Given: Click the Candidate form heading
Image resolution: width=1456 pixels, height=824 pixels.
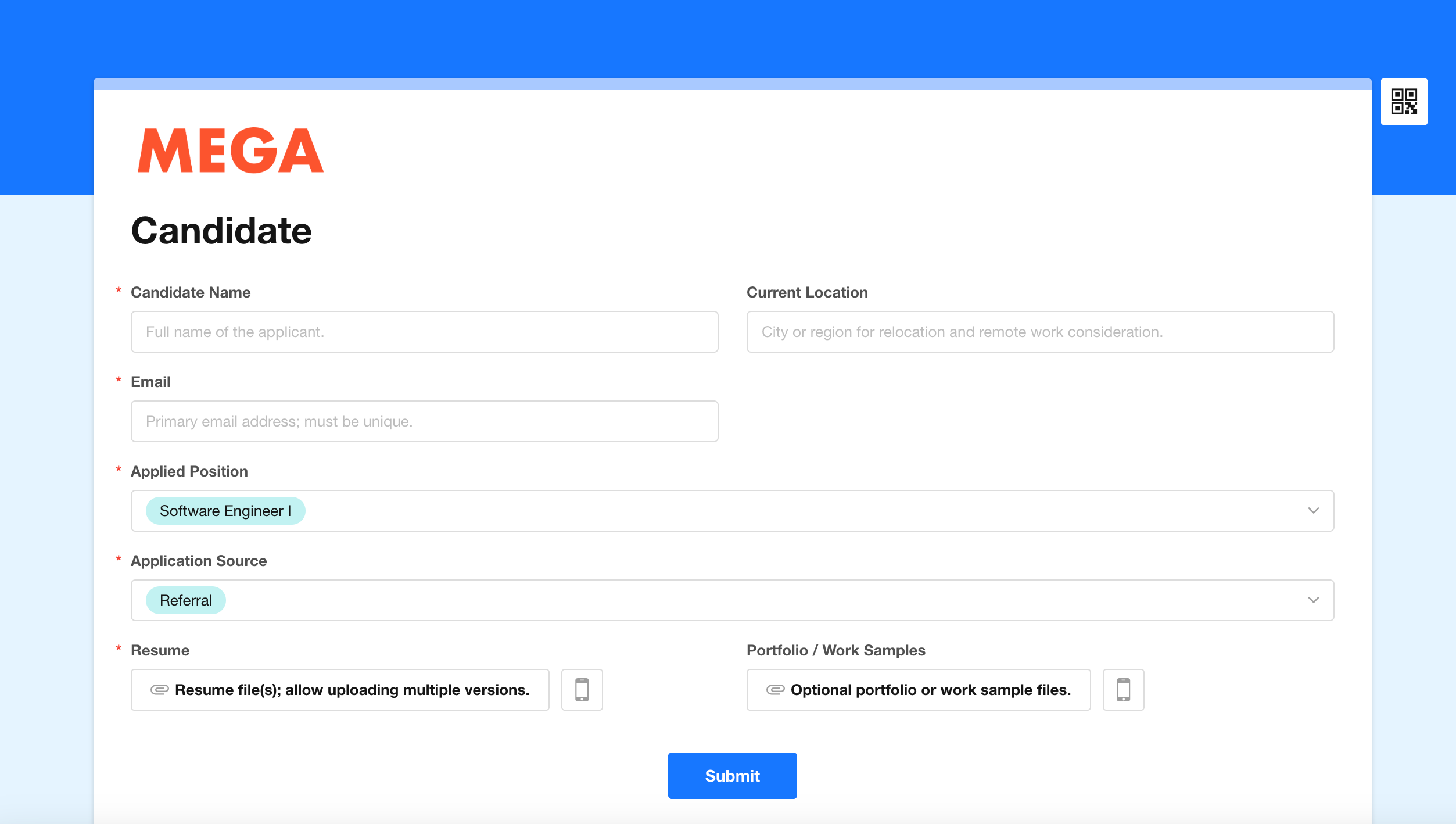Looking at the screenshot, I should (x=221, y=231).
